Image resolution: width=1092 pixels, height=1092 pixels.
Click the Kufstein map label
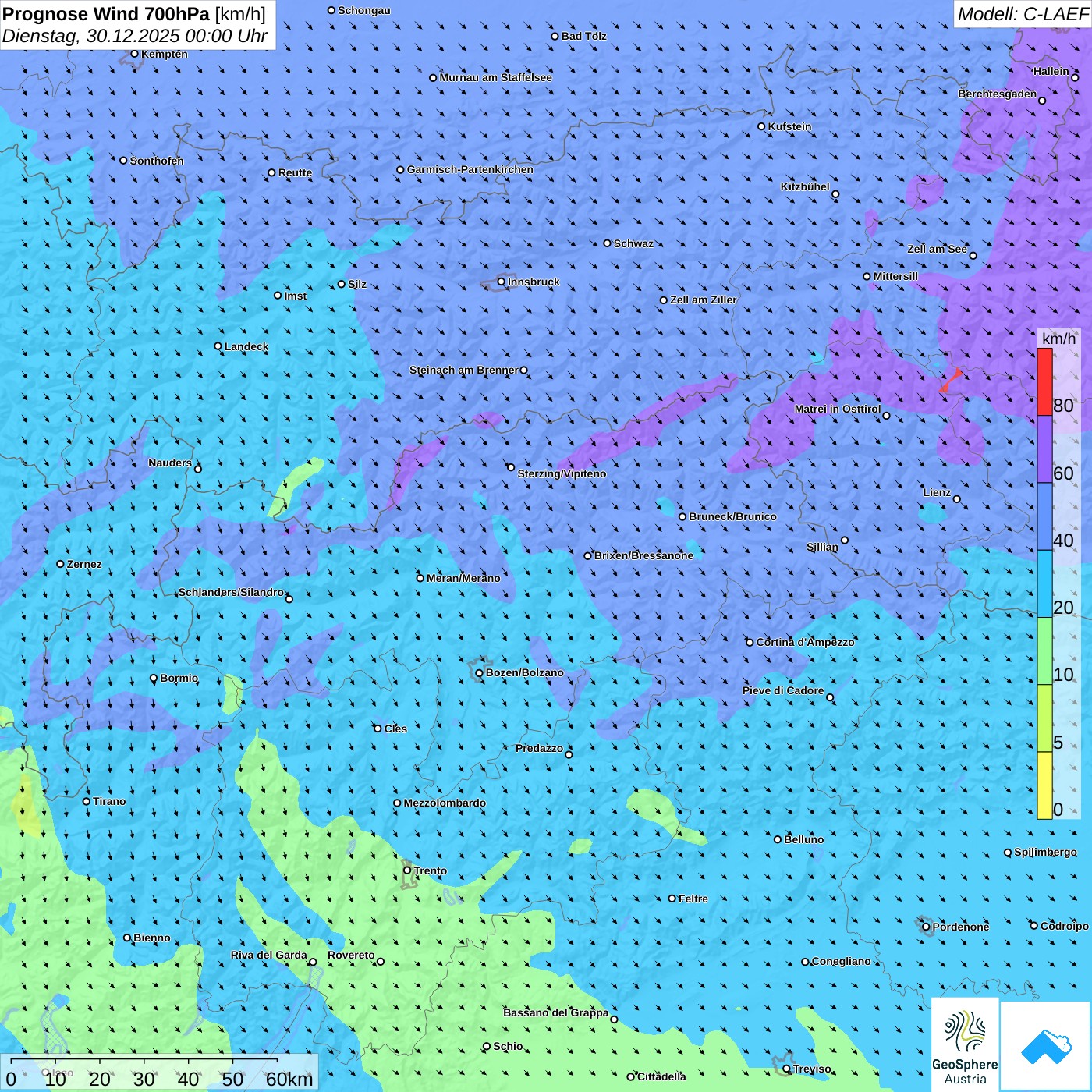coord(789,126)
